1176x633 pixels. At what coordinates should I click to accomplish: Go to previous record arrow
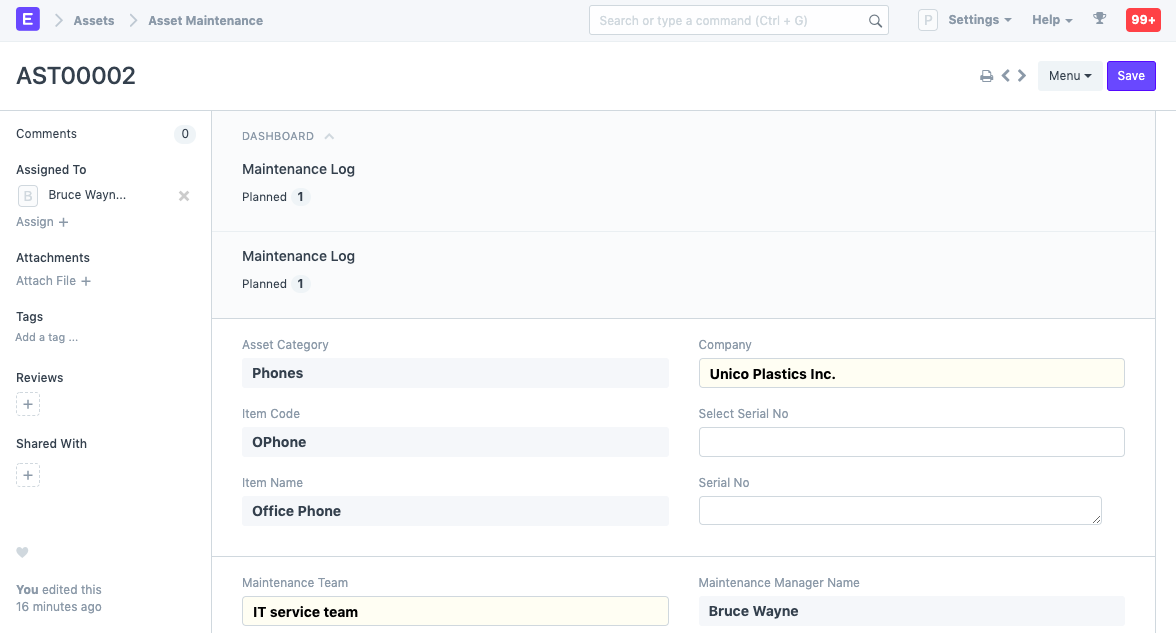click(x=1006, y=75)
